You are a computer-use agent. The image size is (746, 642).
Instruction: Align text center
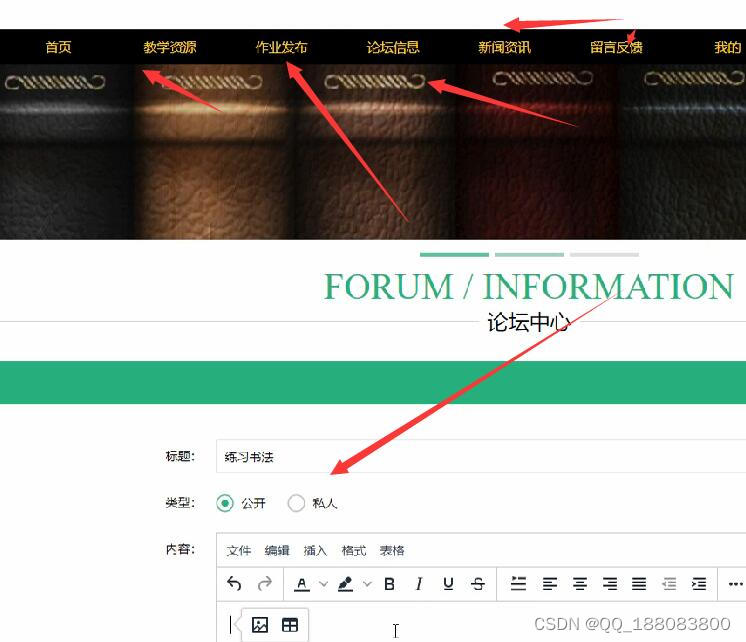(579, 584)
